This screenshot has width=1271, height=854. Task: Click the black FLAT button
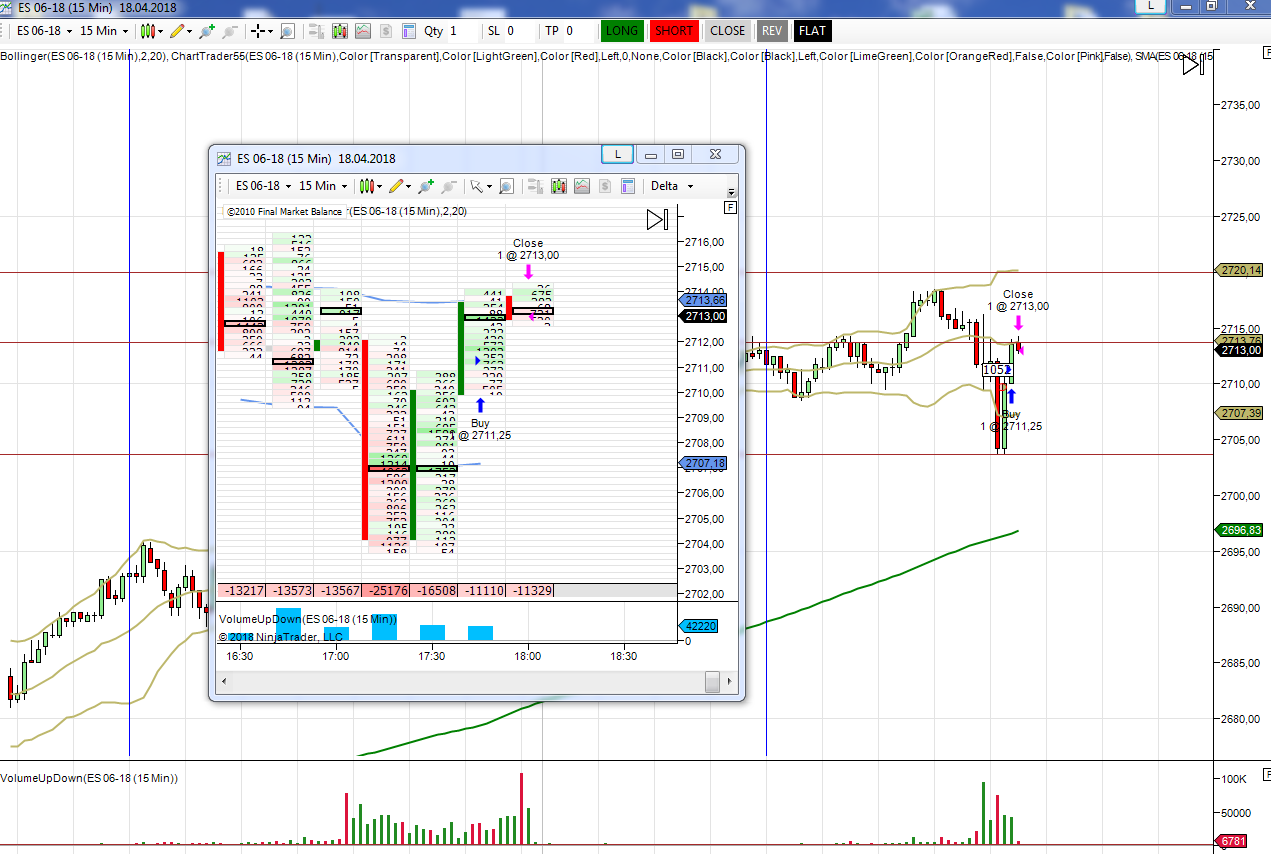[x=812, y=31]
